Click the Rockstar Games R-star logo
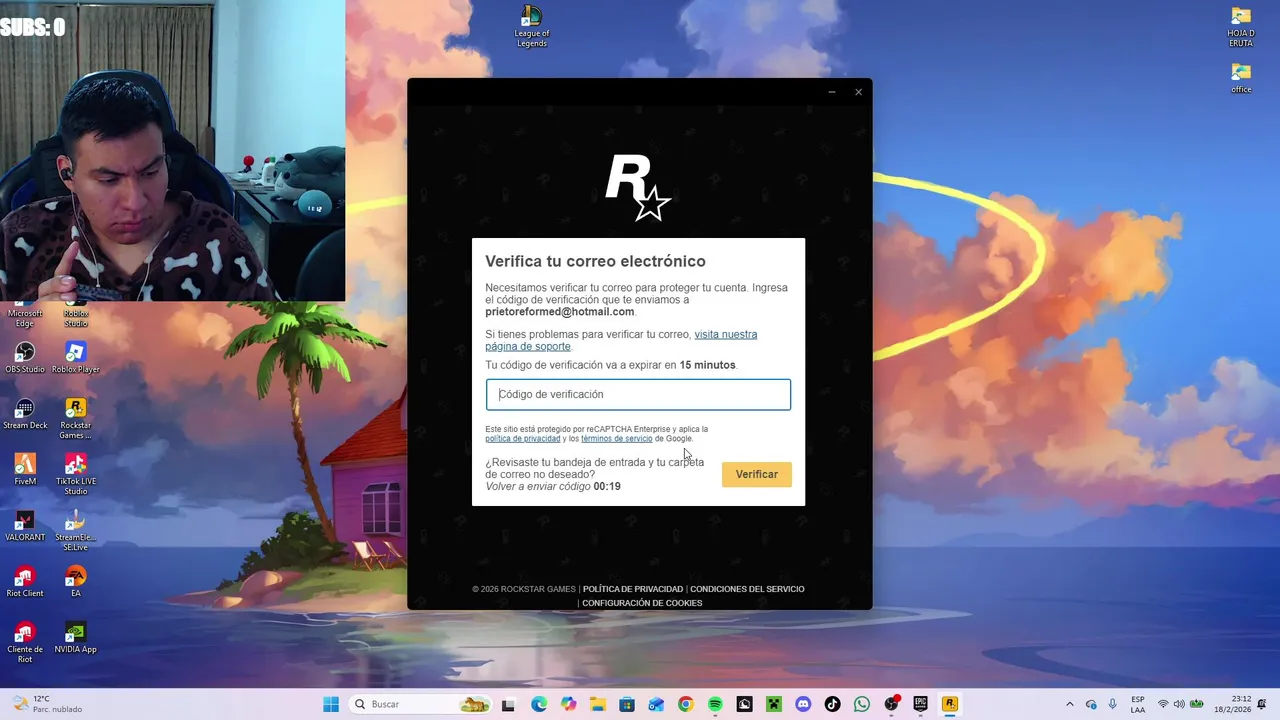The width and height of the screenshot is (1280, 720). tap(637, 187)
